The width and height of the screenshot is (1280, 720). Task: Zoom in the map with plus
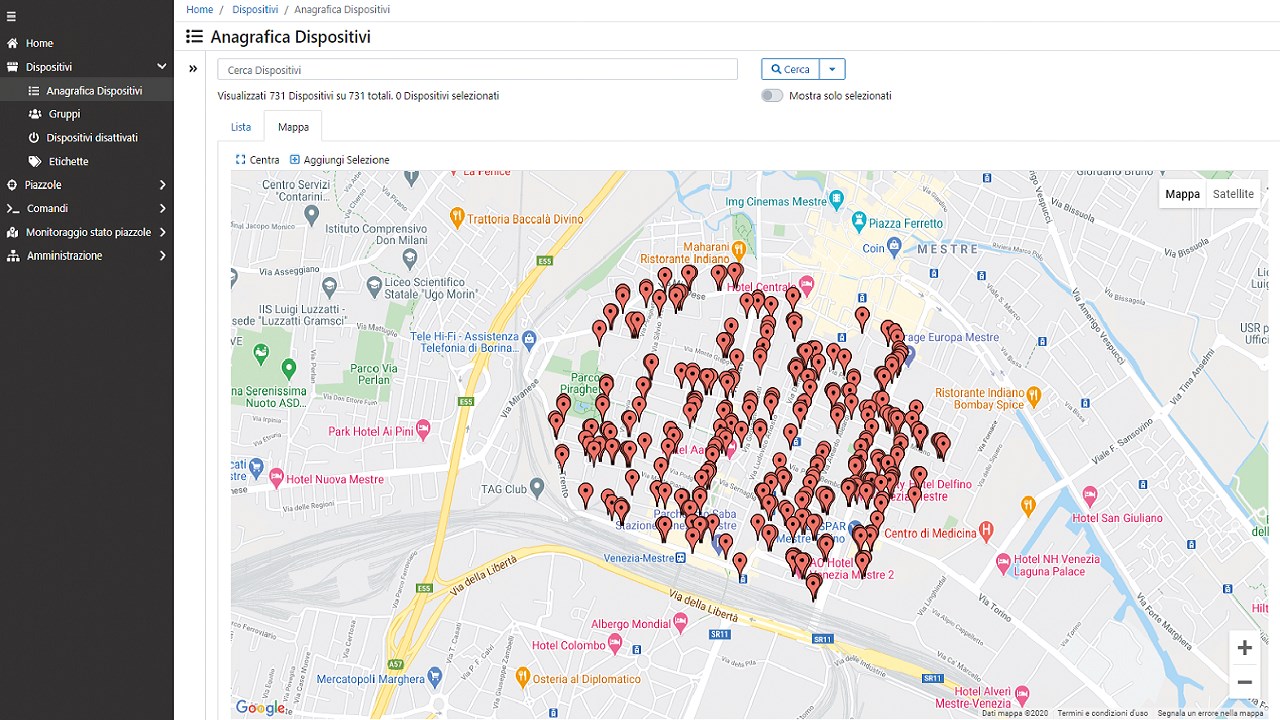point(1244,648)
